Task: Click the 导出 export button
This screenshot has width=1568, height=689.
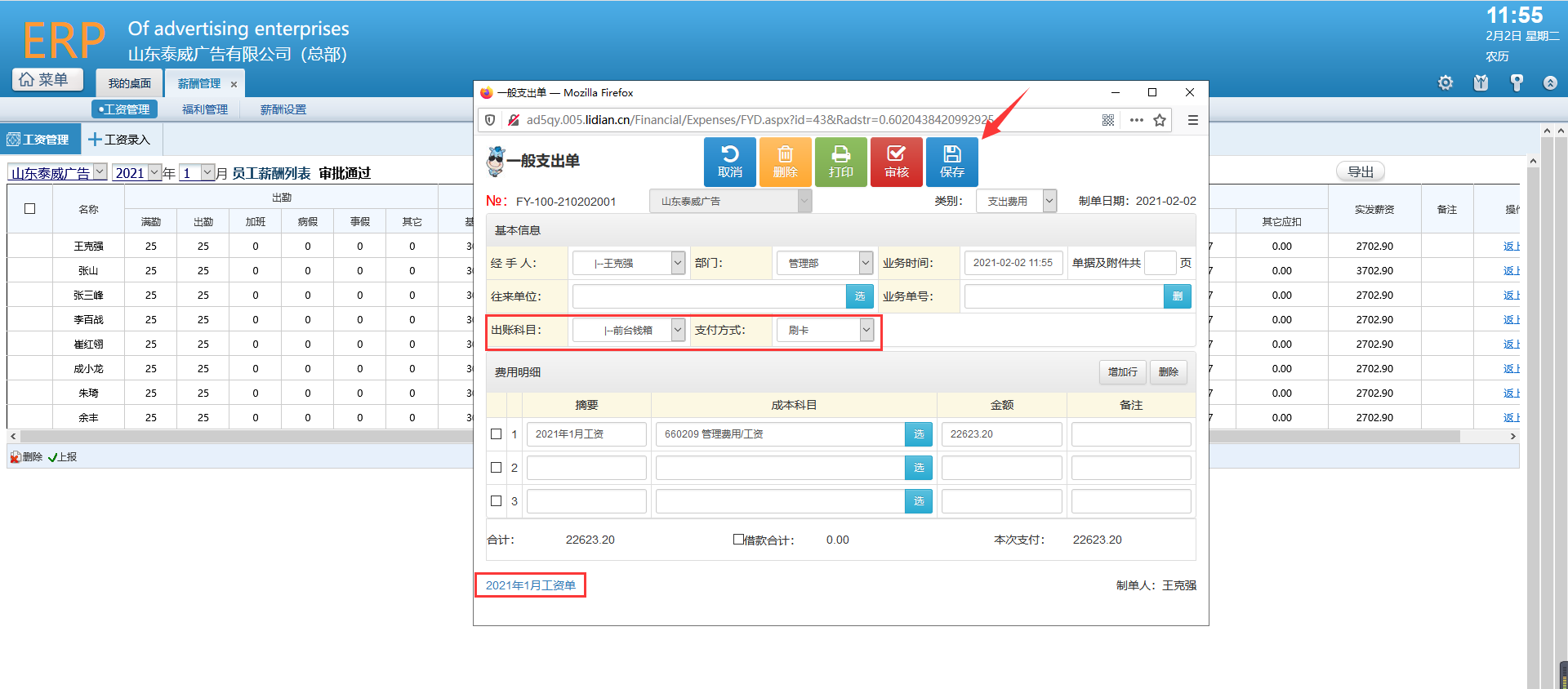Action: (x=1361, y=171)
